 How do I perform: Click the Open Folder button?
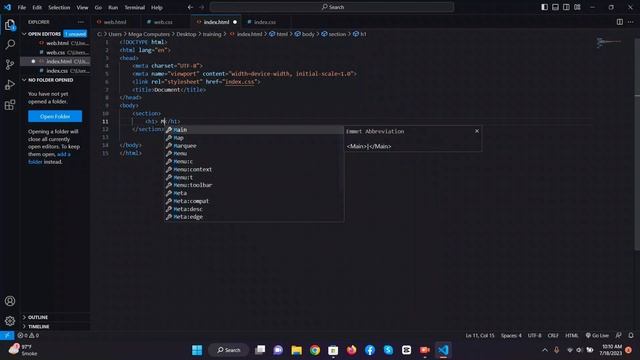tap(55, 116)
